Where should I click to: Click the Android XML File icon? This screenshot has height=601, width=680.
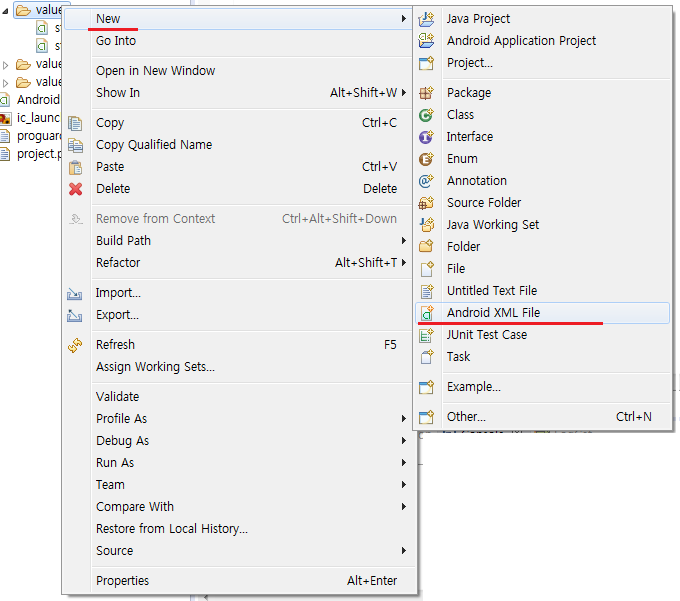[x=427, y=313]
